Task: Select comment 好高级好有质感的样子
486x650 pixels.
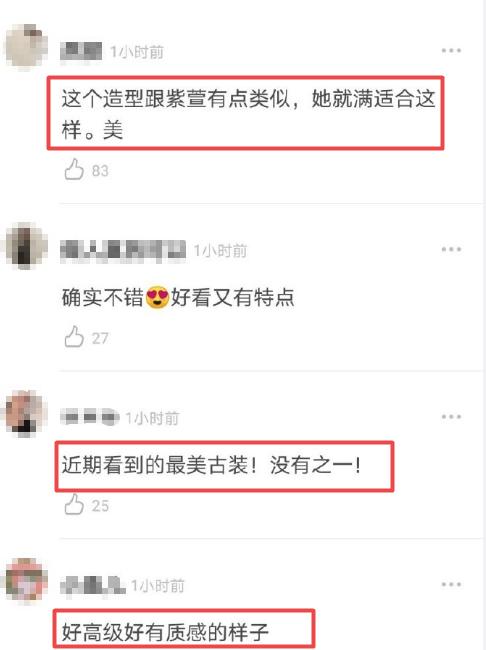Action: pos(165,632)
